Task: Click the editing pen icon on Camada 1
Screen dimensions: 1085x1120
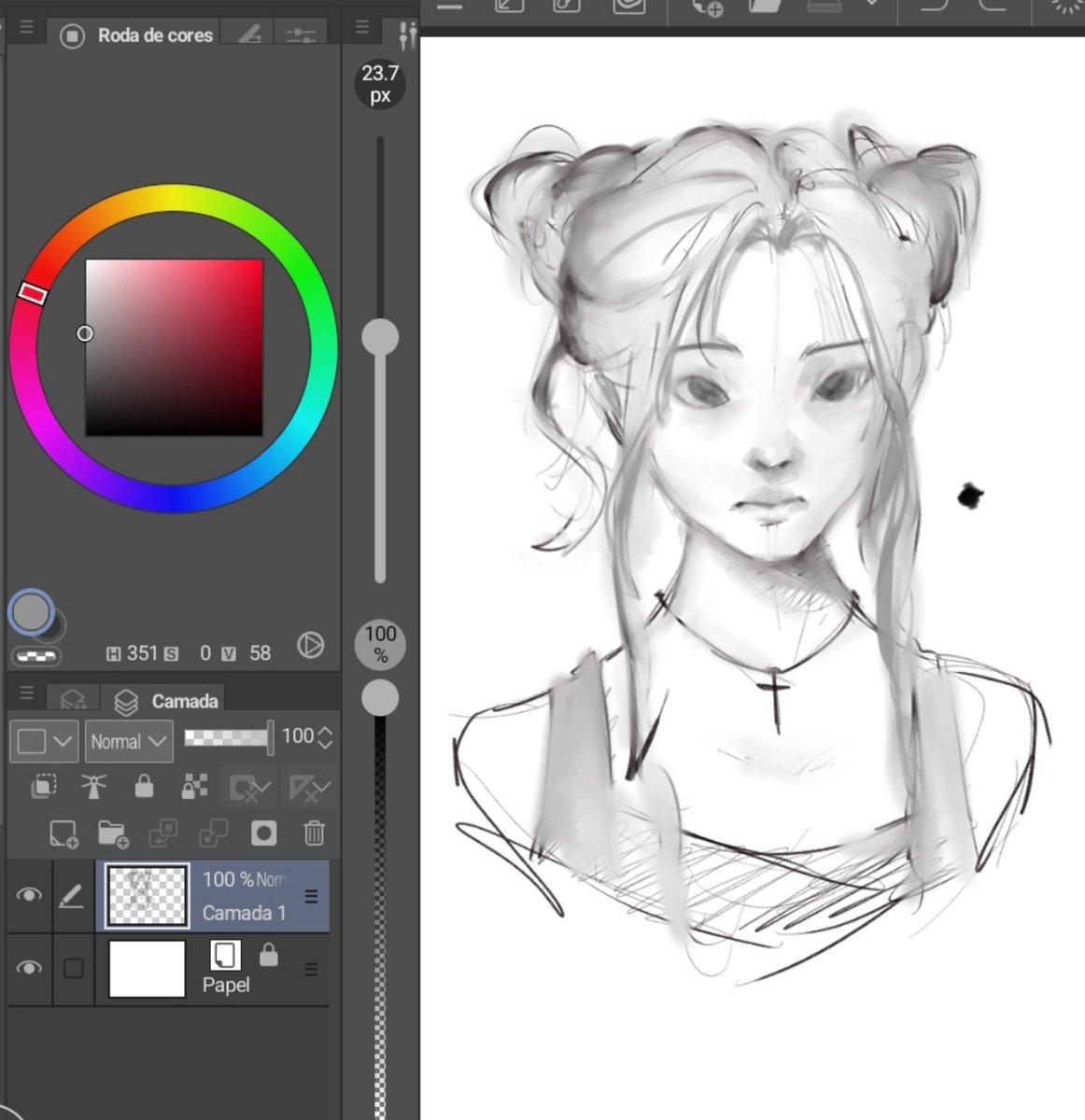Action: pyautogui.click(x=72, y=896)
